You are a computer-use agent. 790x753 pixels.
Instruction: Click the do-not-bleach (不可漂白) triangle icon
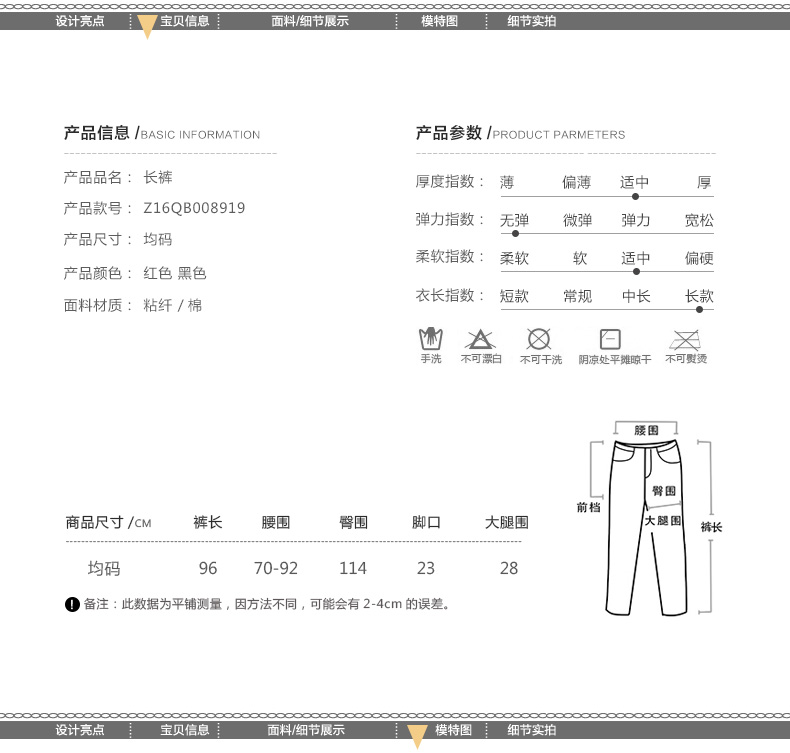coord(480,338)
